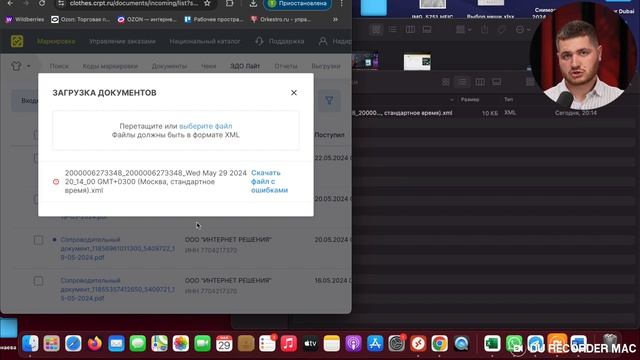This screenshot has height=360, width=640.
Task: Open Microsoft Excel from the Dock
Action: 492,344
